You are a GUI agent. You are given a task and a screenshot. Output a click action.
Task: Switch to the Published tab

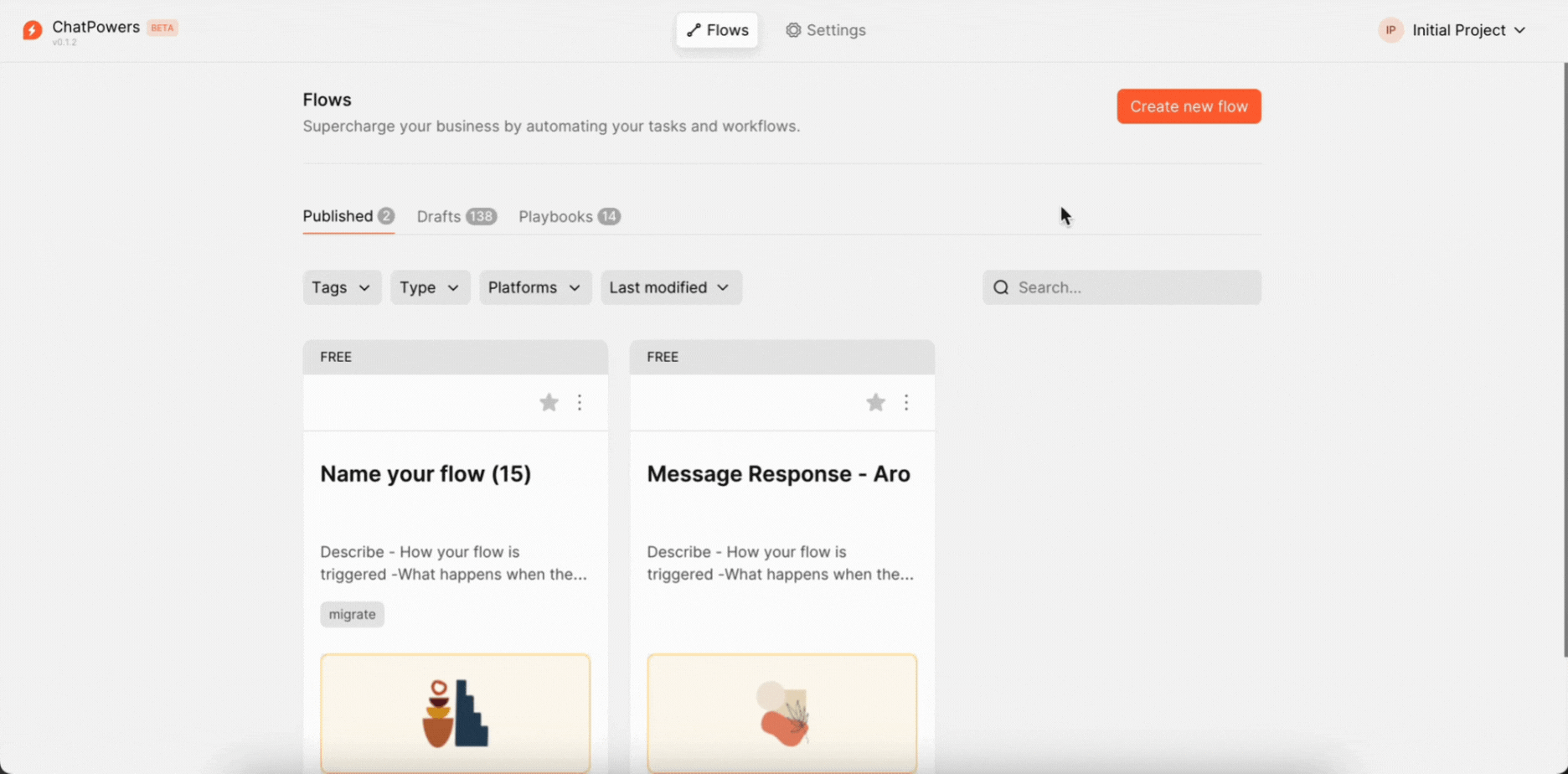coord(348,216)
